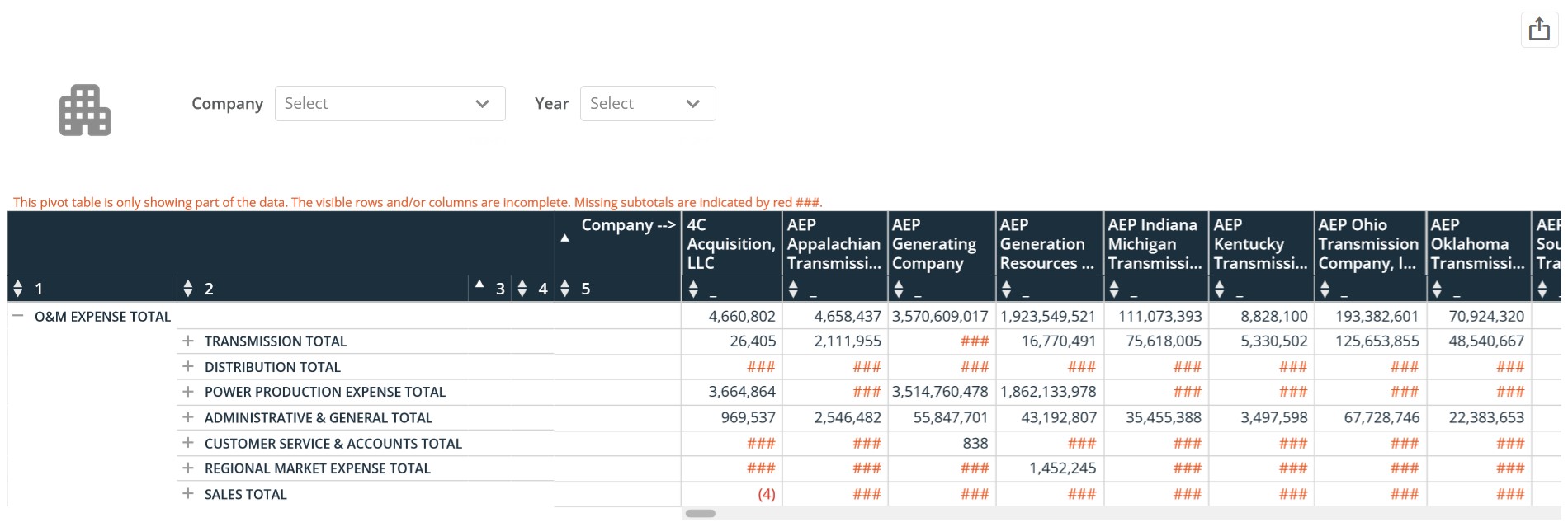Click the cell value 4,660,802
Image resolution: width=1568 pixels, height=527 pixels.
click(x=742, y=316)
